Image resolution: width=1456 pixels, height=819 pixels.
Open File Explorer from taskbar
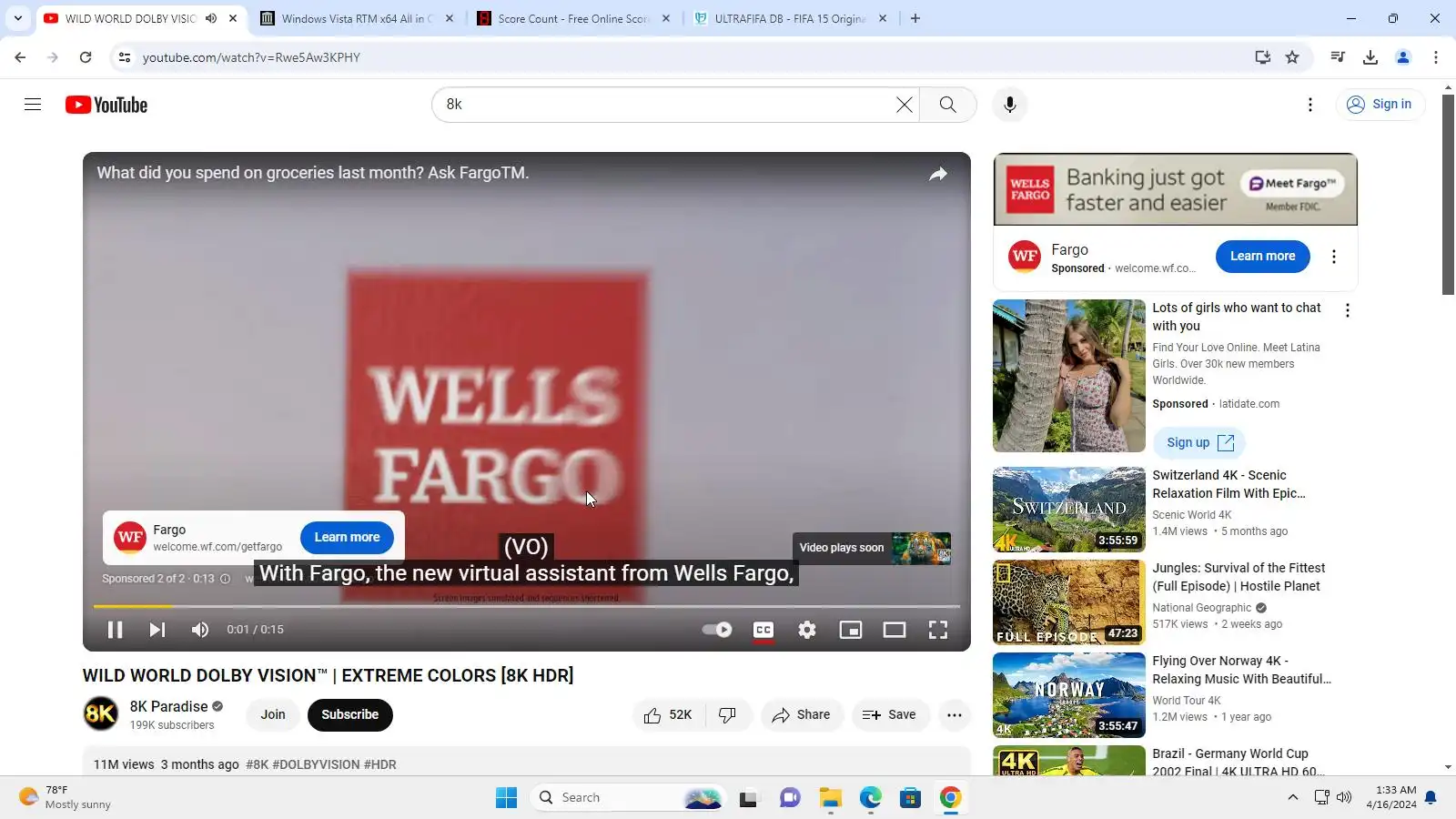point(830,798)
